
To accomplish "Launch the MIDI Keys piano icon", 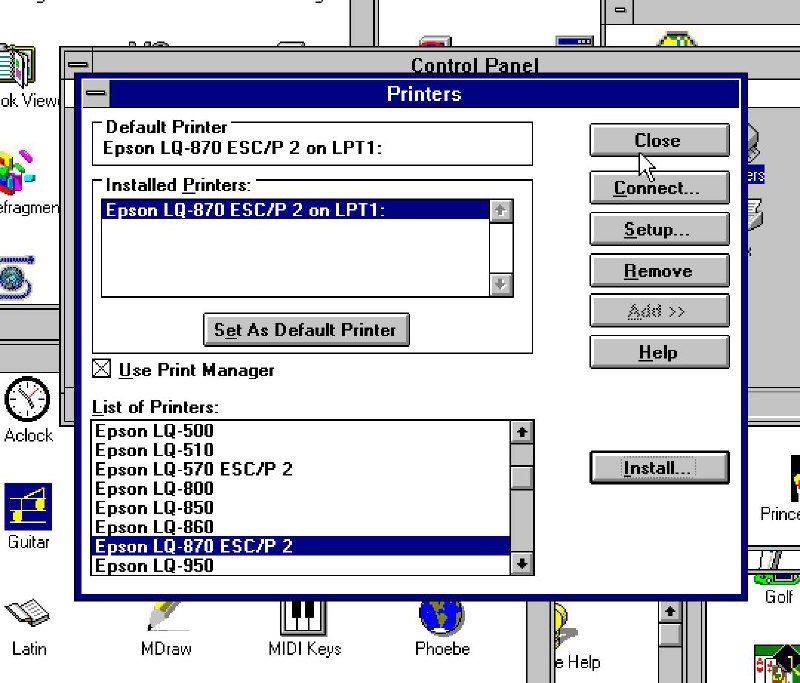I will click(x=304, y=617).
